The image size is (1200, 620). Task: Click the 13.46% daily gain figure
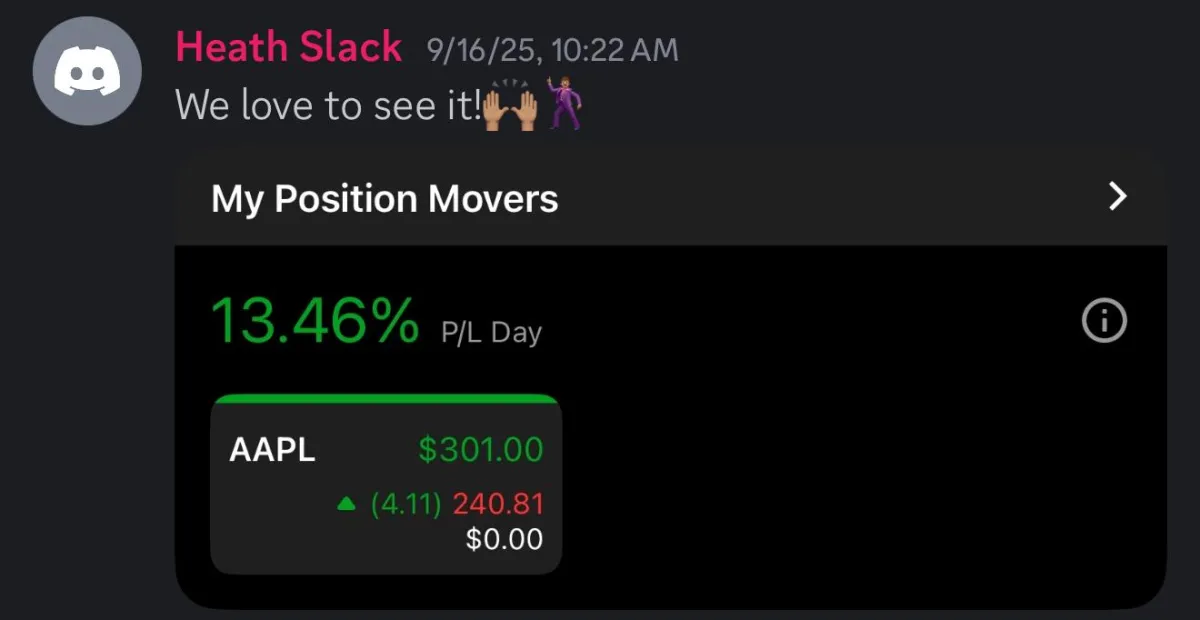[315, 322]
